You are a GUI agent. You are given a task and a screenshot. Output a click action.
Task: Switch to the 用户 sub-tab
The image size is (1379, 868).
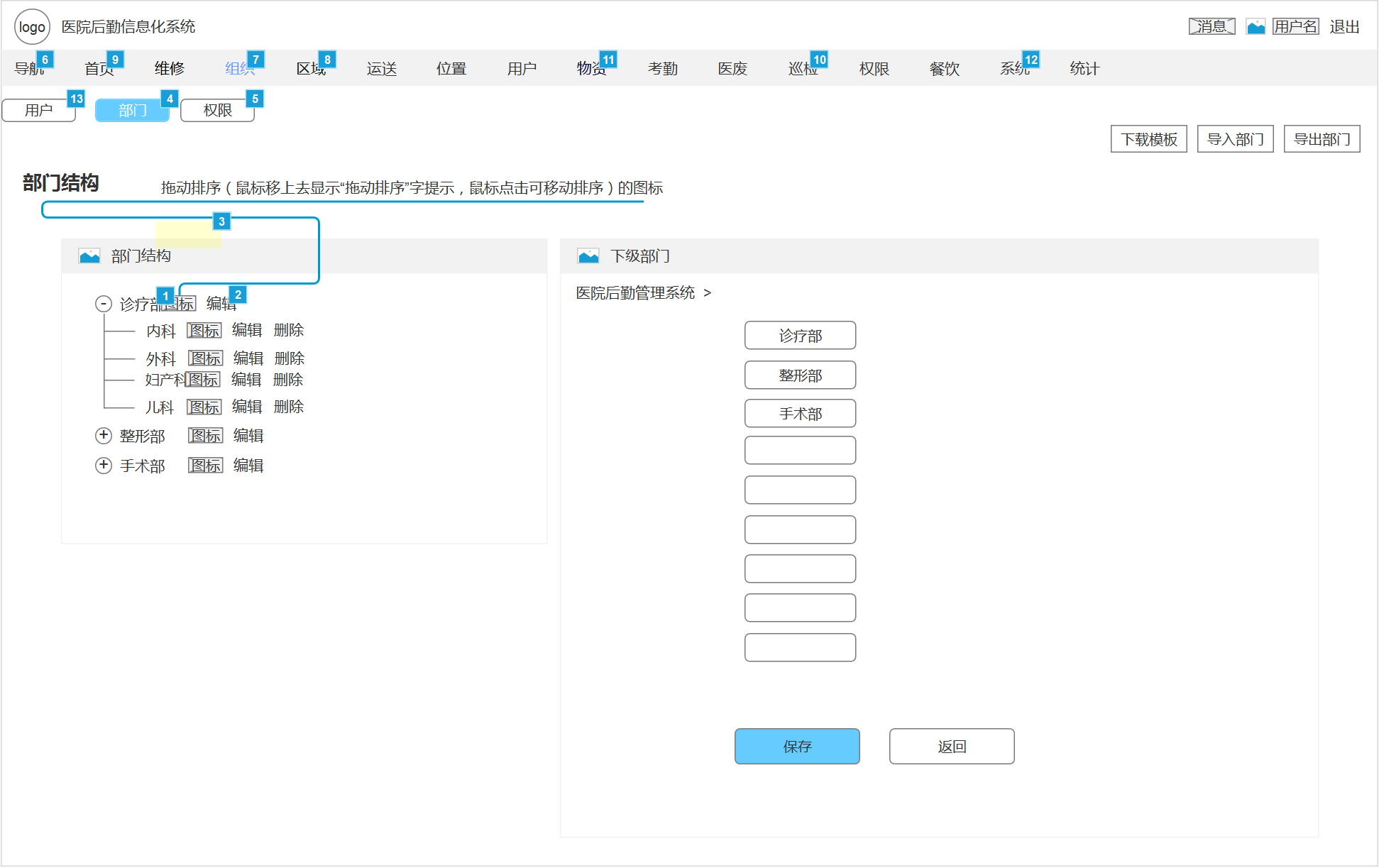[x=39, y=111]
